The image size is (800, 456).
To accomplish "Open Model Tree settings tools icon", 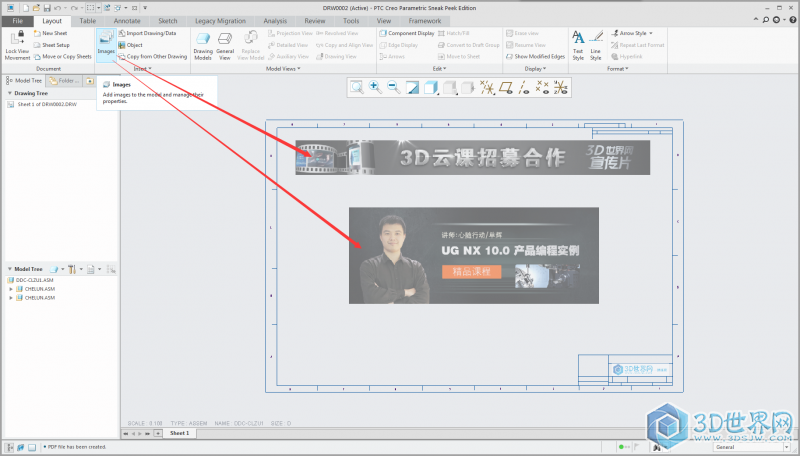I will (x=73, y=269).
